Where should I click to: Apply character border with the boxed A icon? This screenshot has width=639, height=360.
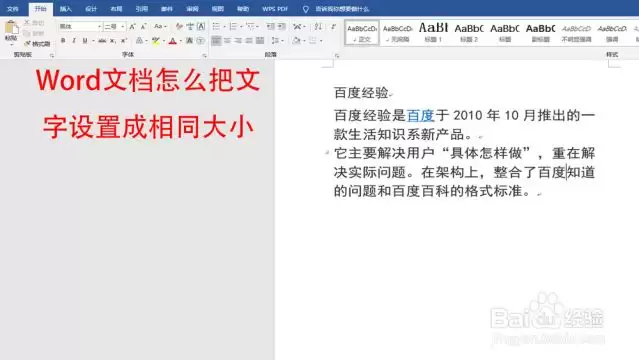201,27
